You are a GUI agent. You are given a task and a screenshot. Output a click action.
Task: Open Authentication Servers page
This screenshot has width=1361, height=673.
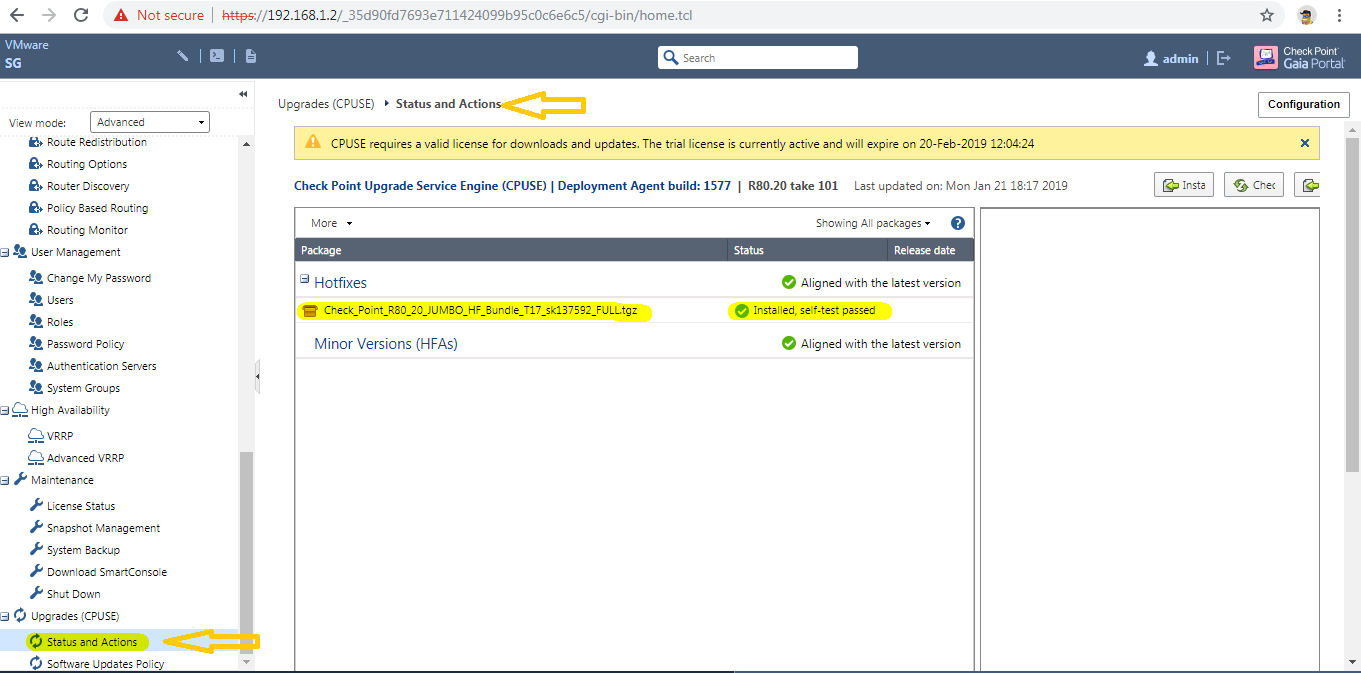point(101,366)
